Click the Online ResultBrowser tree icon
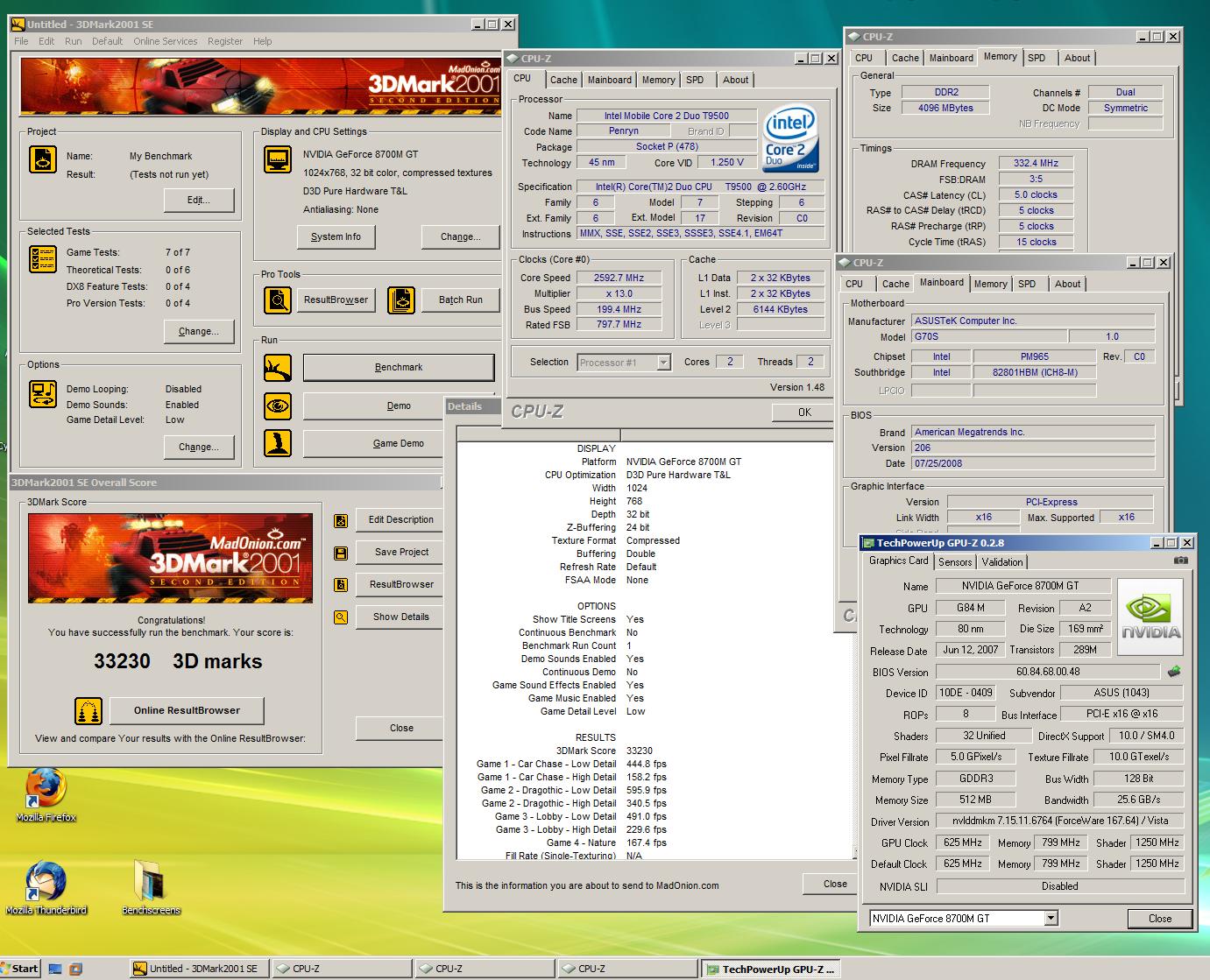The image size is (1210, 980). (88, 711)
